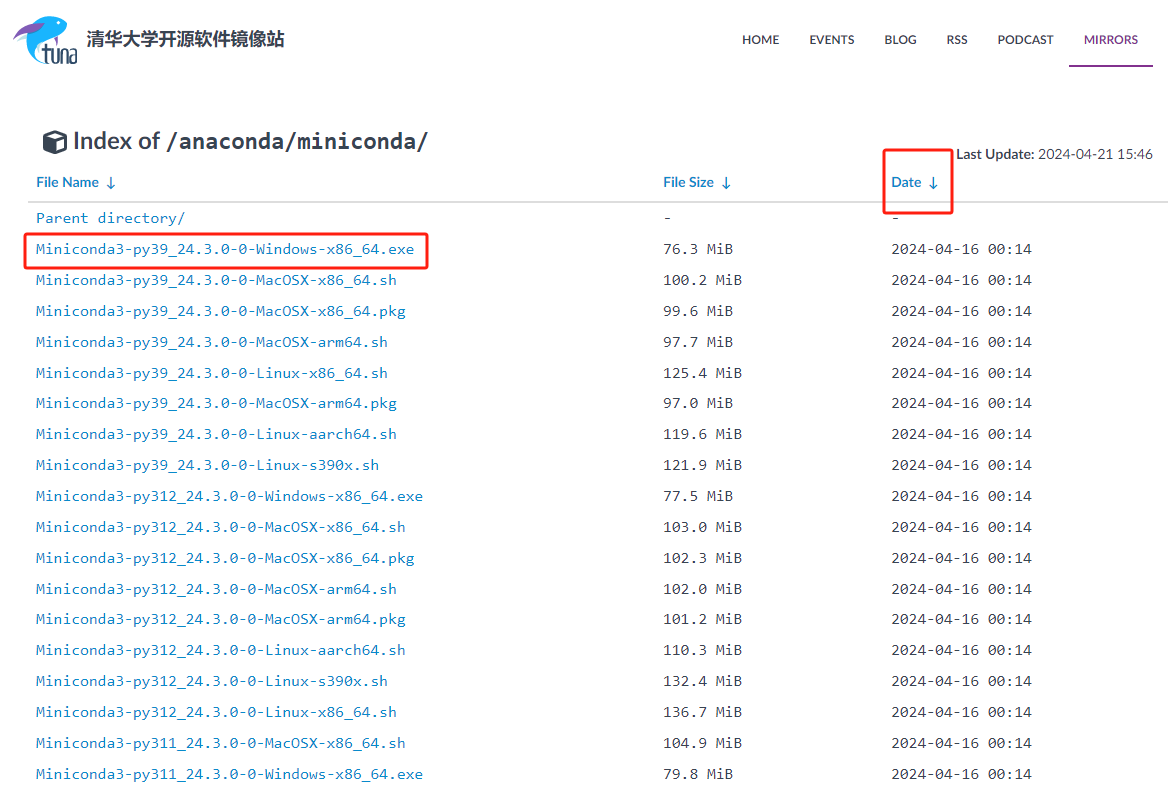Click the 99.6 MiB file size
The width and height of the screenshot is (1175, 794).
[x=698, y=311]
